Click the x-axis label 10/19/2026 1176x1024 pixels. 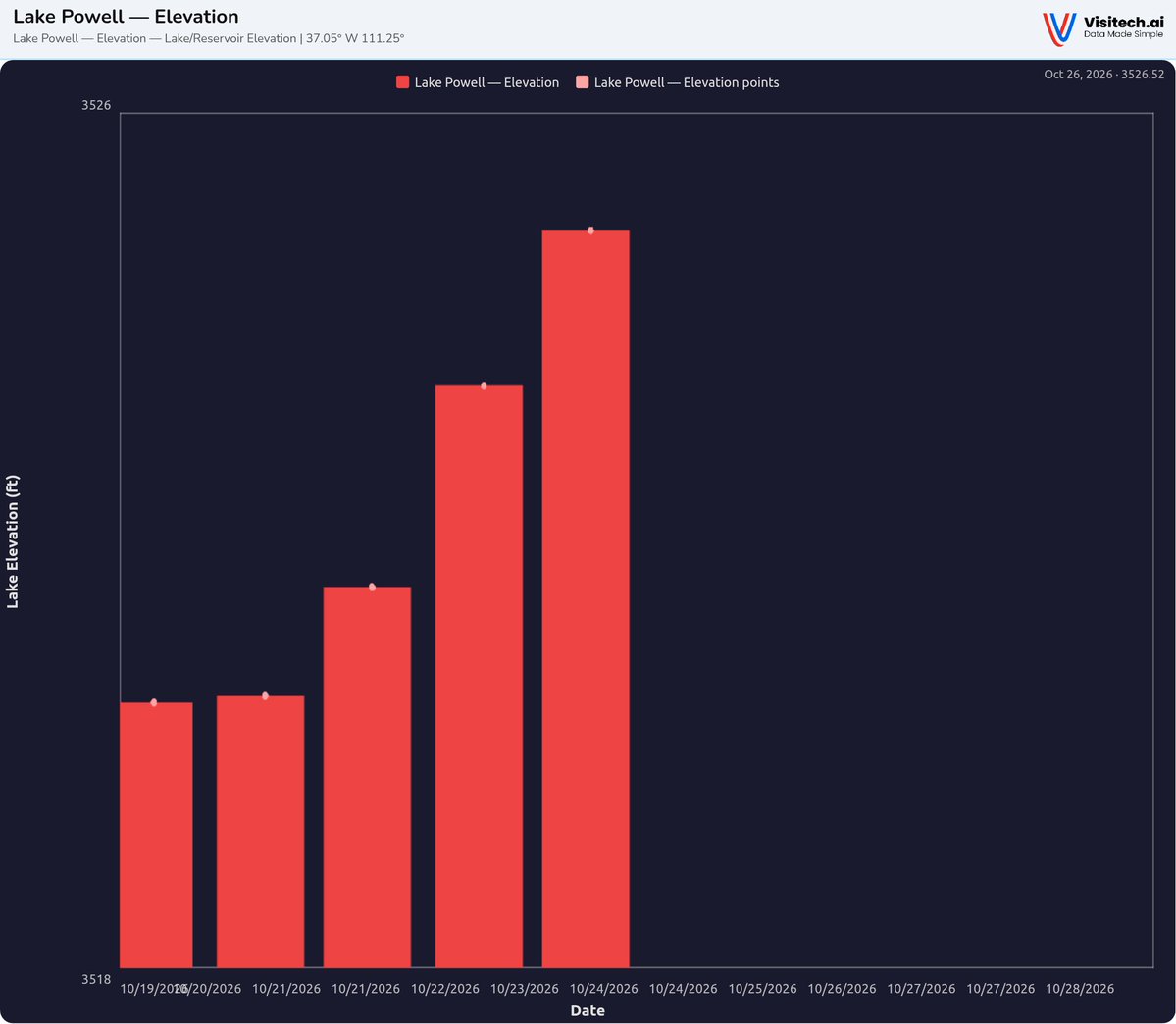point(154,989)
